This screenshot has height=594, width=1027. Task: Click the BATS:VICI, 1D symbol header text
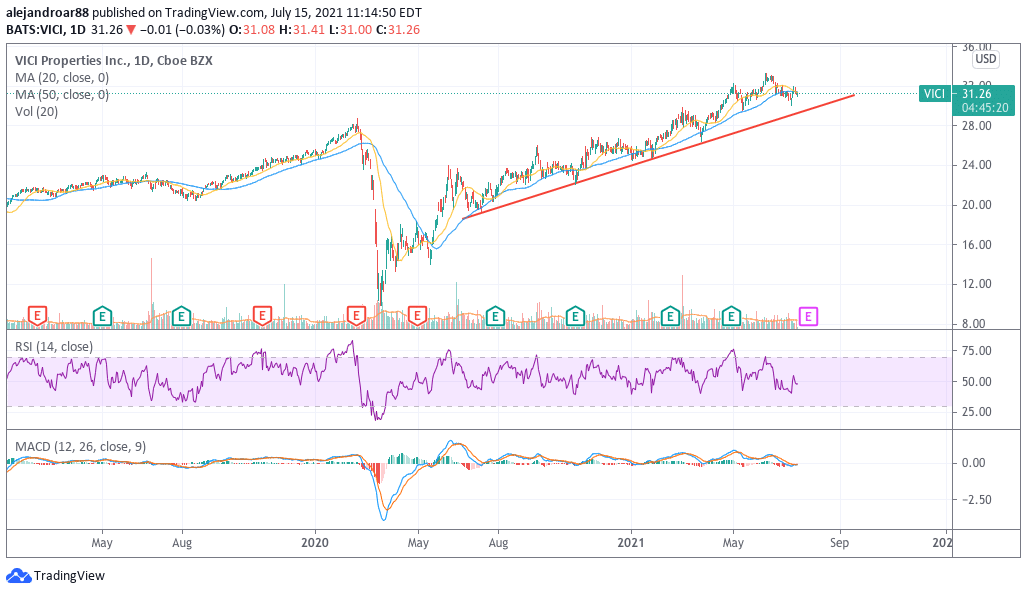pos(46,29)
